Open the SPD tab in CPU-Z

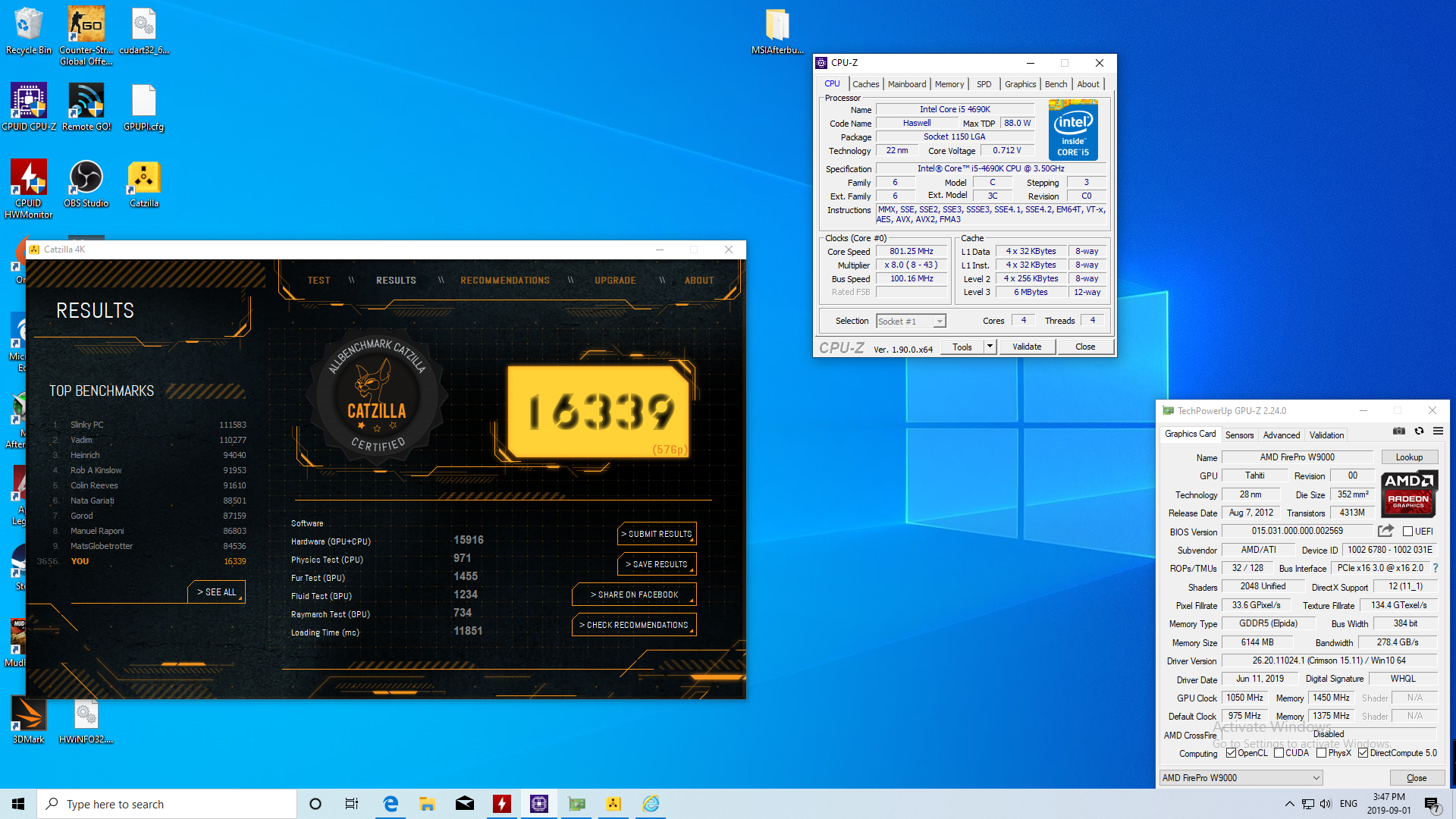tap(984, 84)
